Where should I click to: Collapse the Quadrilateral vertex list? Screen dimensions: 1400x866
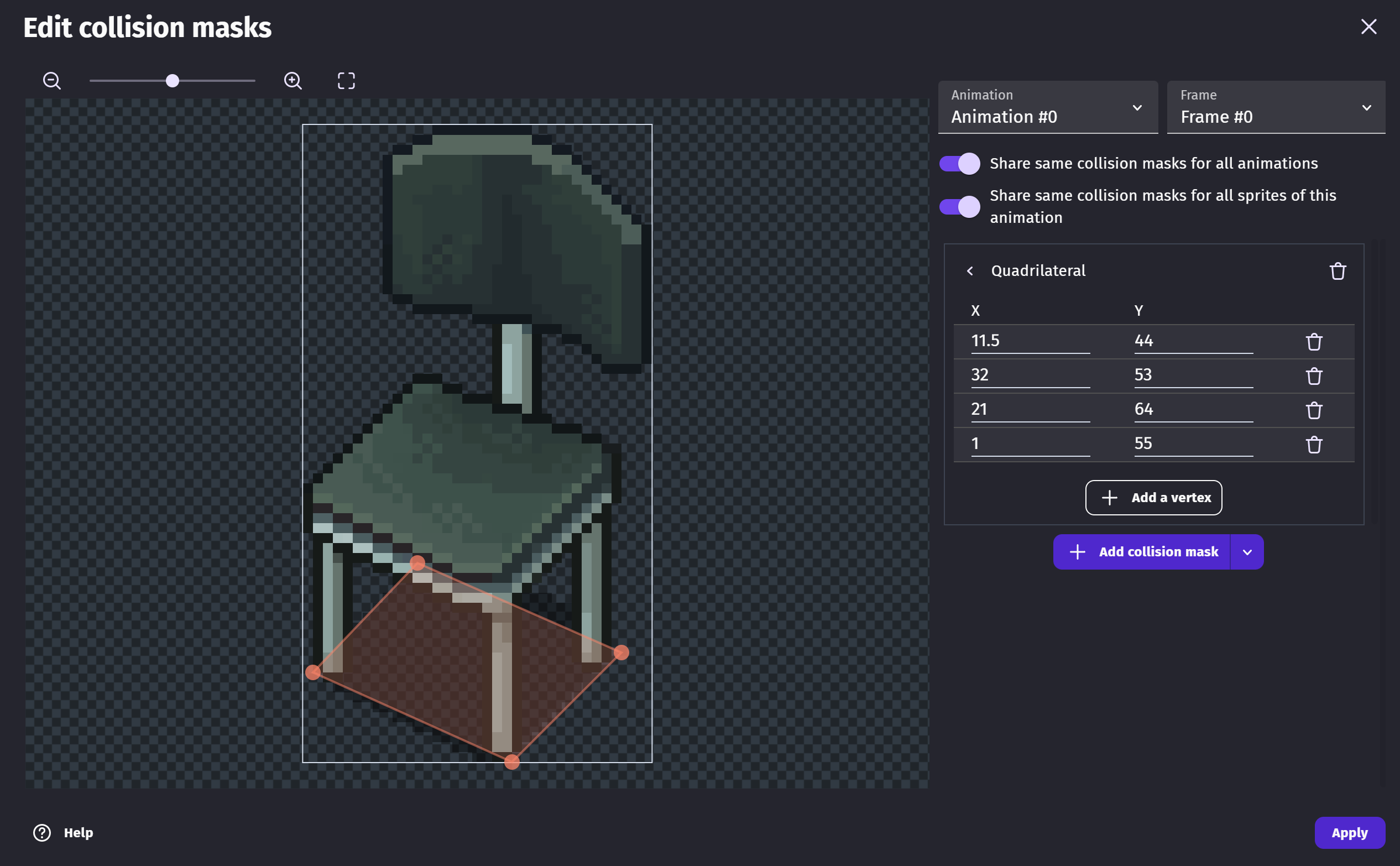click(x=970, y=271)
